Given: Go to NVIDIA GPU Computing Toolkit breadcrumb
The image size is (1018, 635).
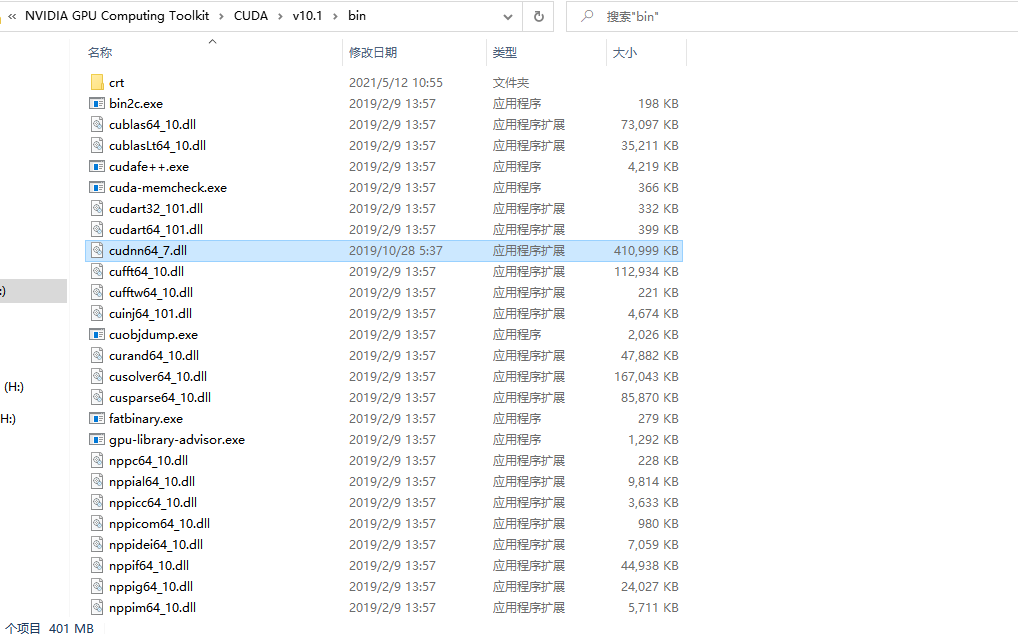Looking at the screenshot, I should [117, 16].
